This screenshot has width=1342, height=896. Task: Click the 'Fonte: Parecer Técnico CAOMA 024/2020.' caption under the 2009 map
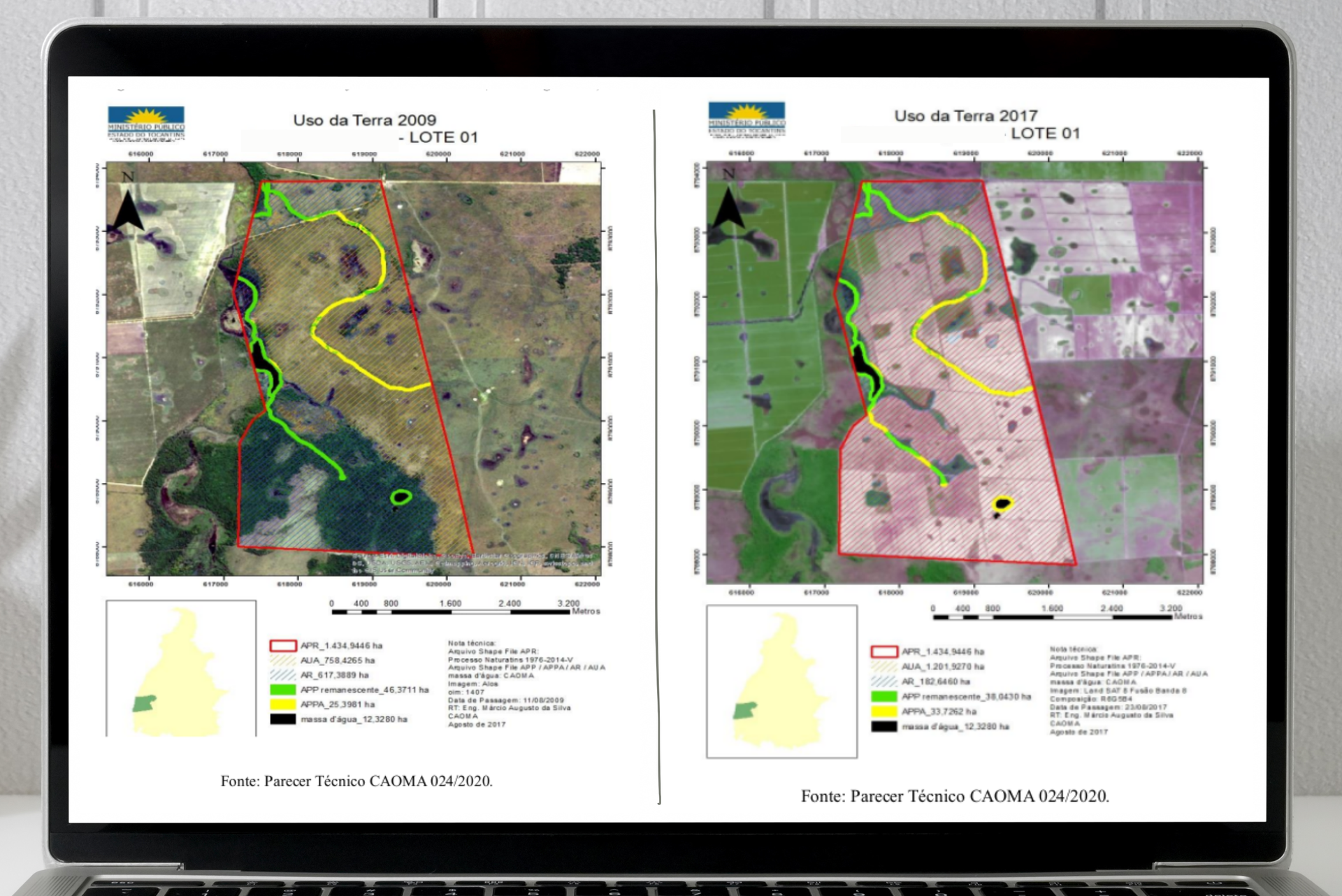[x=356, y=781]
